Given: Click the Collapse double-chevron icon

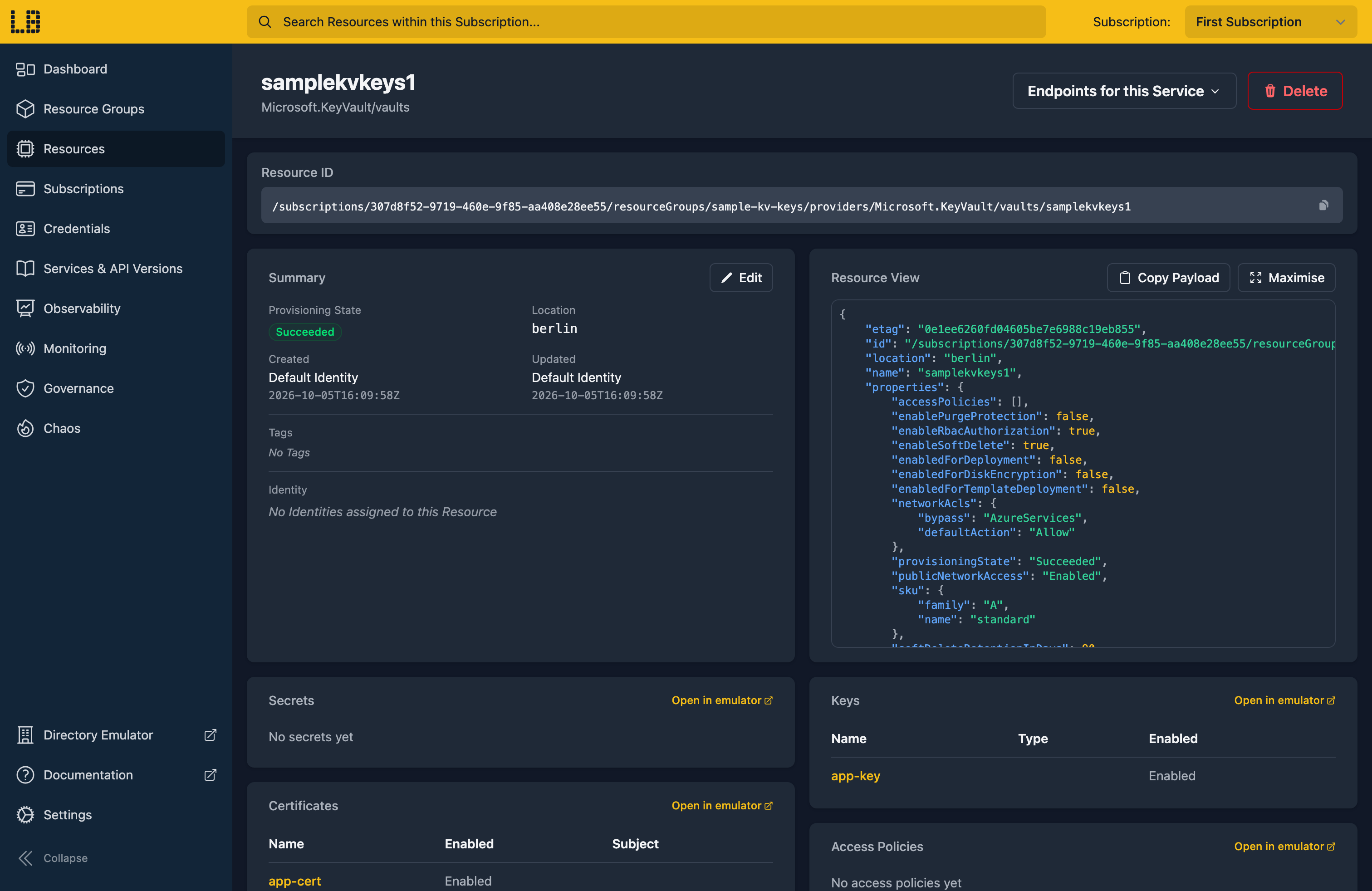Looking at the screenshot, I should coord(25,858).
